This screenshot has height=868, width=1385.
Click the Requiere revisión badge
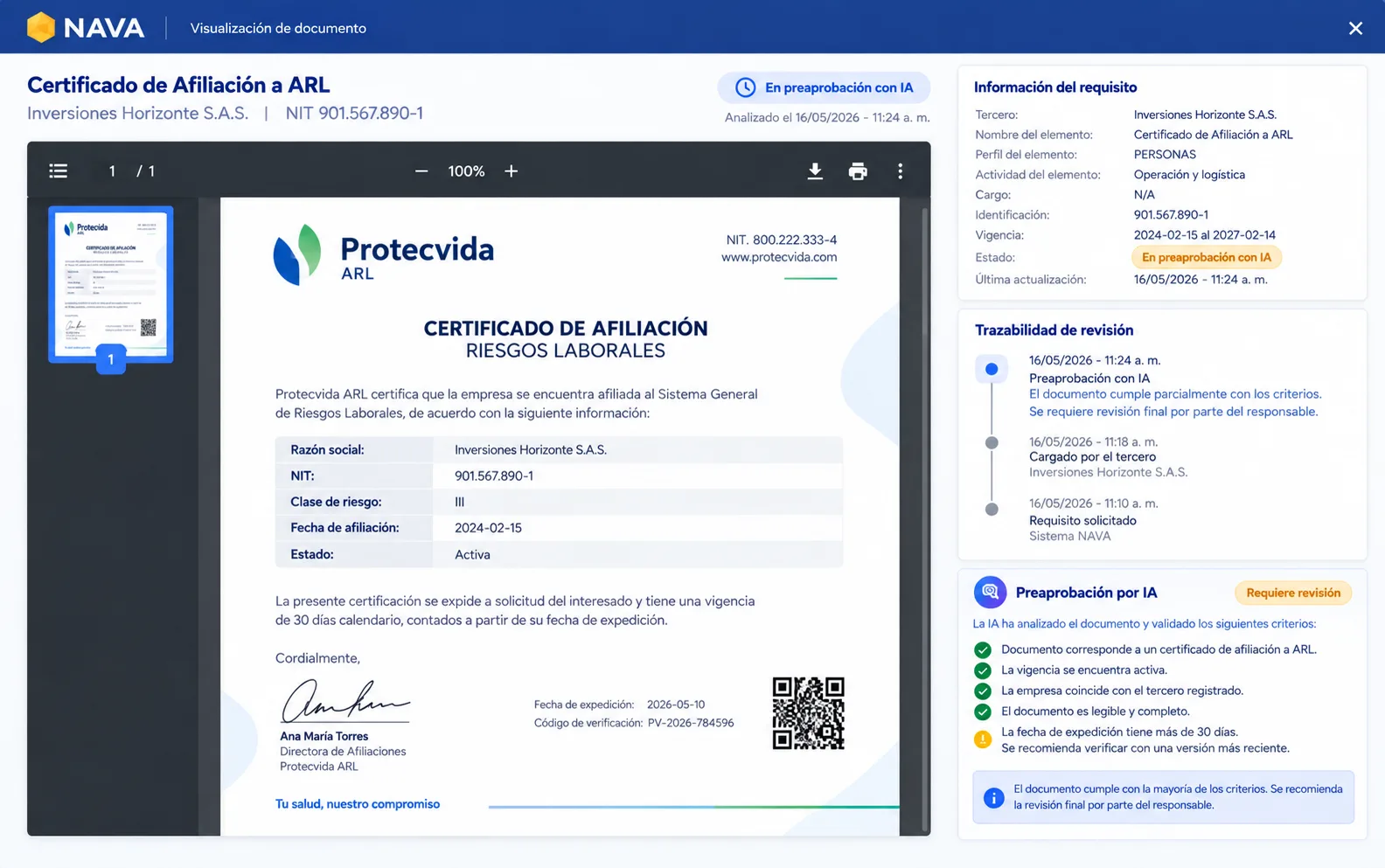point(1293,593)
